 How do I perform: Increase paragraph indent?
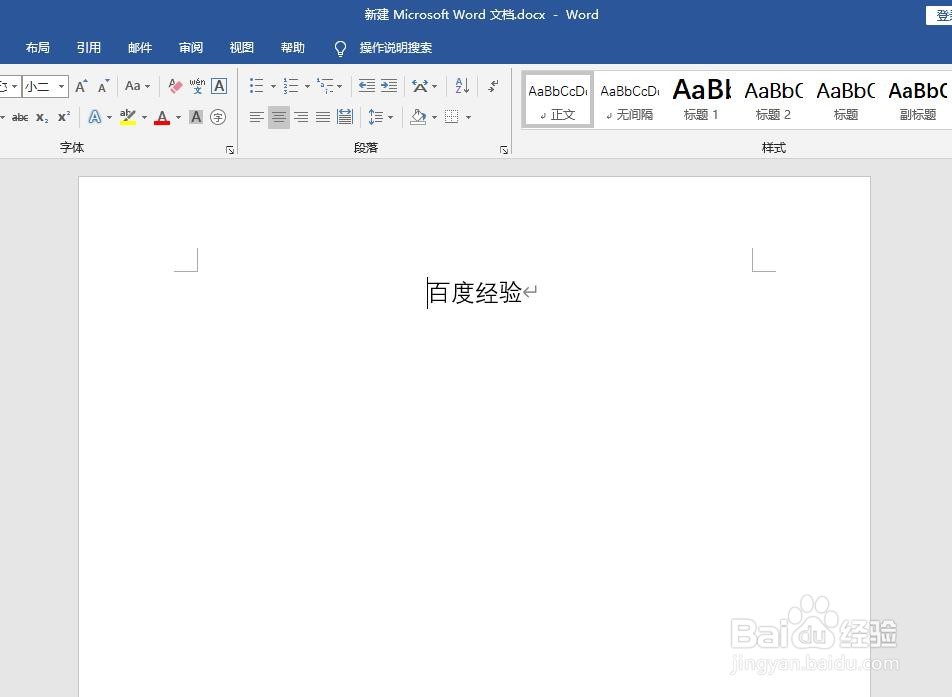point(389,86)
